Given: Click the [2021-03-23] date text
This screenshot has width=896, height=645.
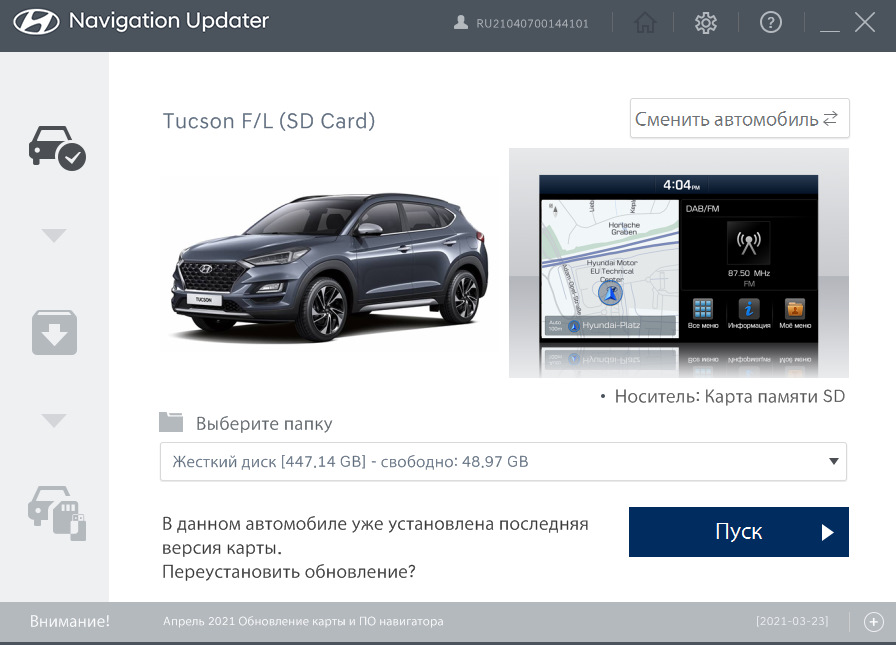Looking at the screenshot, I should [792, 621].
